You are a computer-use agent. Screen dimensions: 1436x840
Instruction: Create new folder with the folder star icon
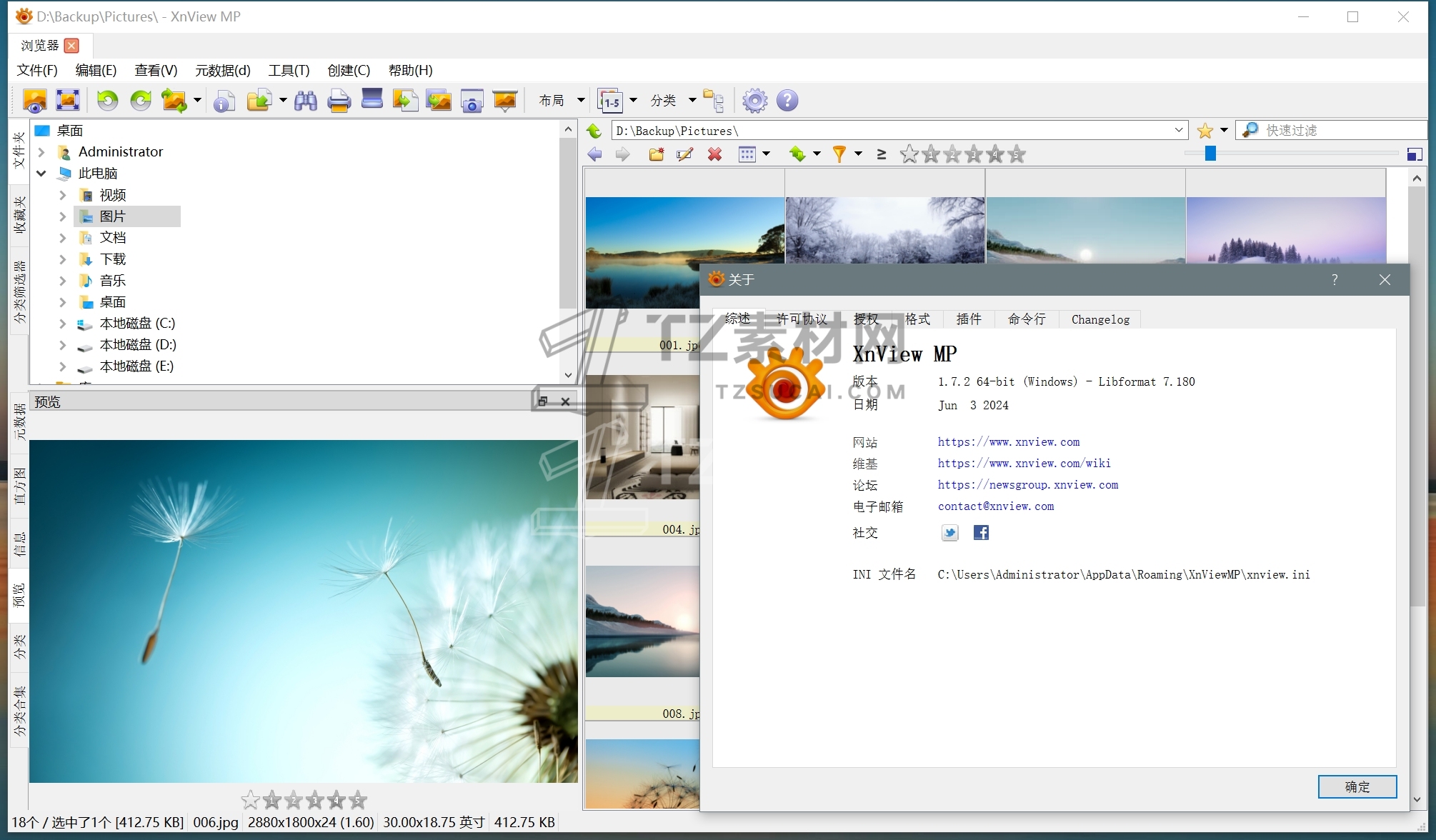tap(657, 154)
